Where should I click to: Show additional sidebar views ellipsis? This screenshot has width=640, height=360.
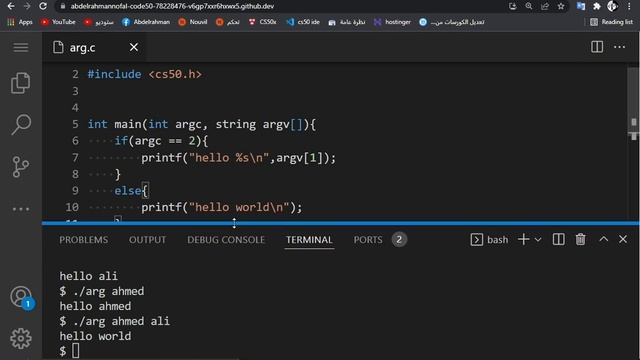click(x=21, y=209)
